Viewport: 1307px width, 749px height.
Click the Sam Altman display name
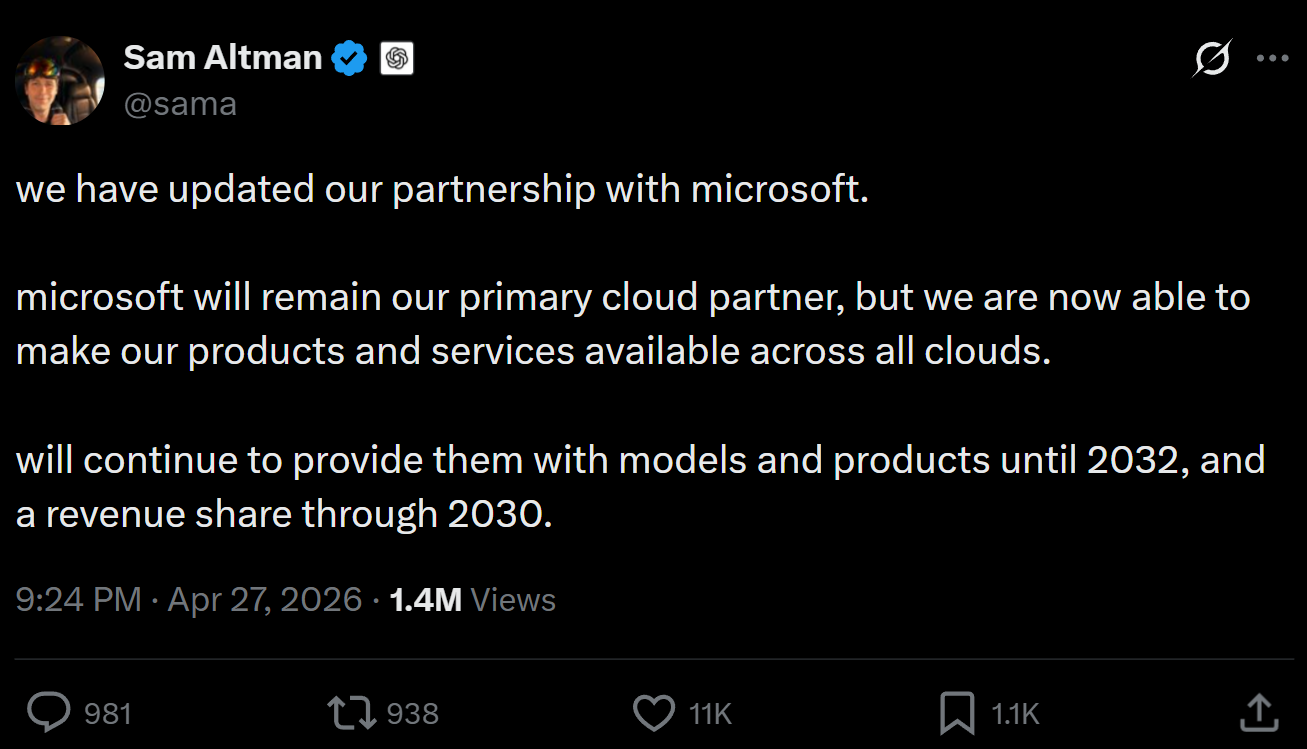tap(222, 59)
